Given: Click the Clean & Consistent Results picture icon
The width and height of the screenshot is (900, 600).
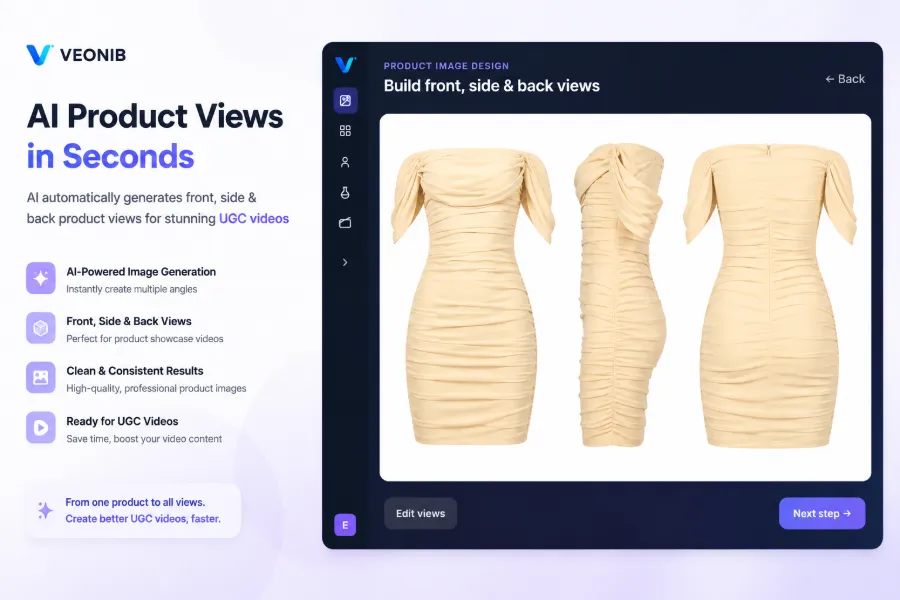Looking at the screenshot, I should 41,377.
